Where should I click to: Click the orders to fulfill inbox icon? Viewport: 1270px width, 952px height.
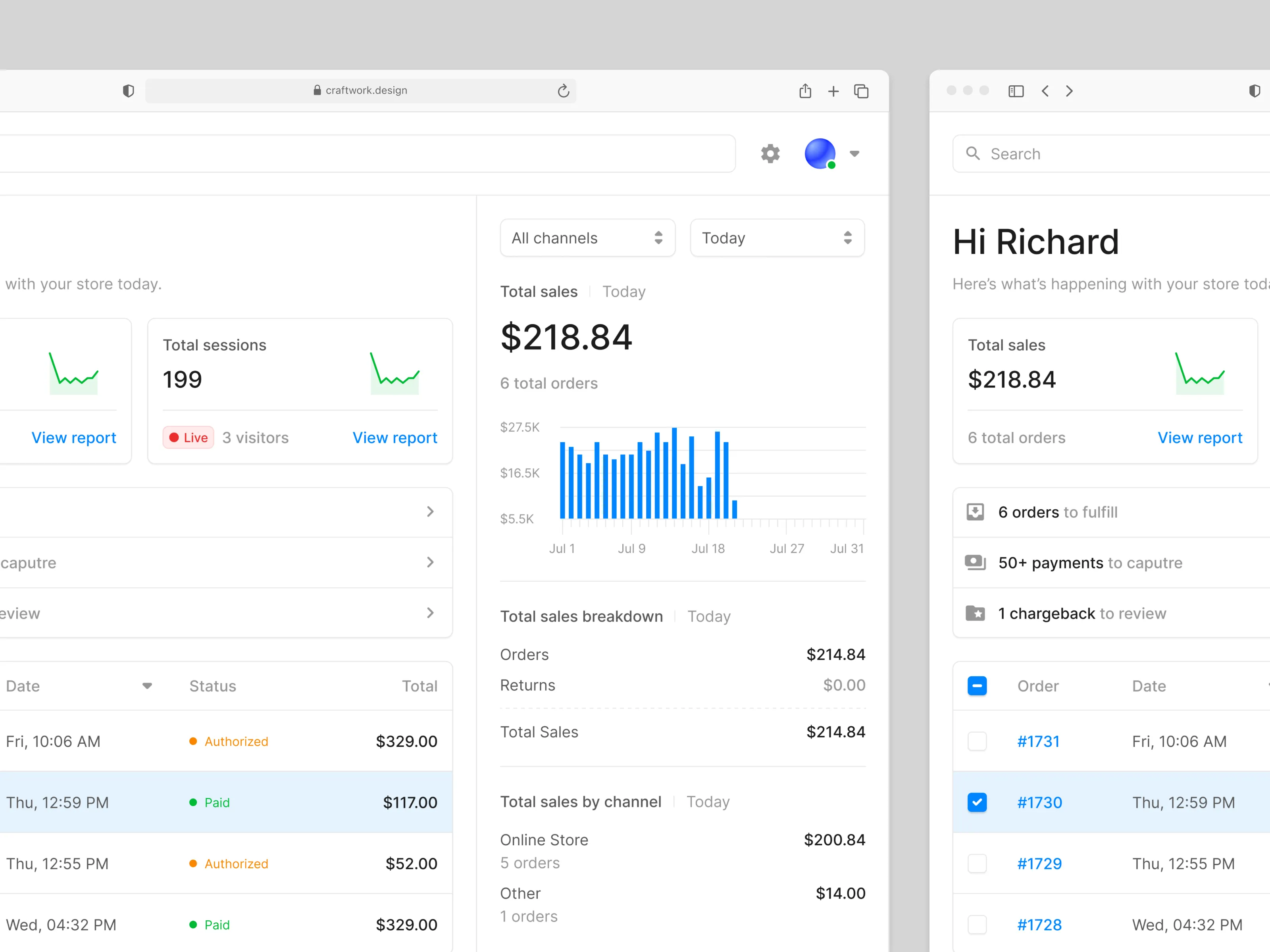tap(975, 512)
